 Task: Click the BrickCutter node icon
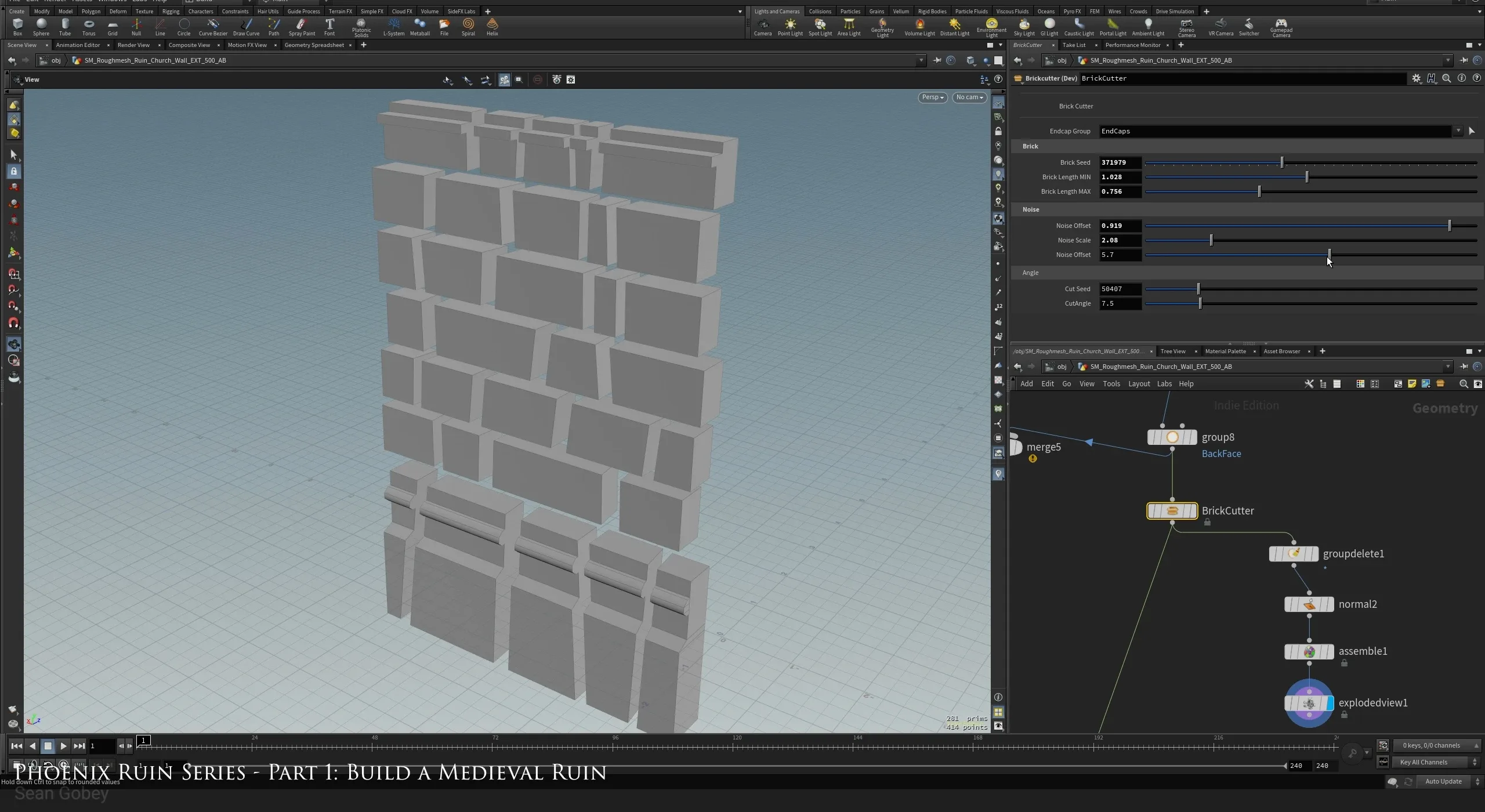click(1171, 510)
